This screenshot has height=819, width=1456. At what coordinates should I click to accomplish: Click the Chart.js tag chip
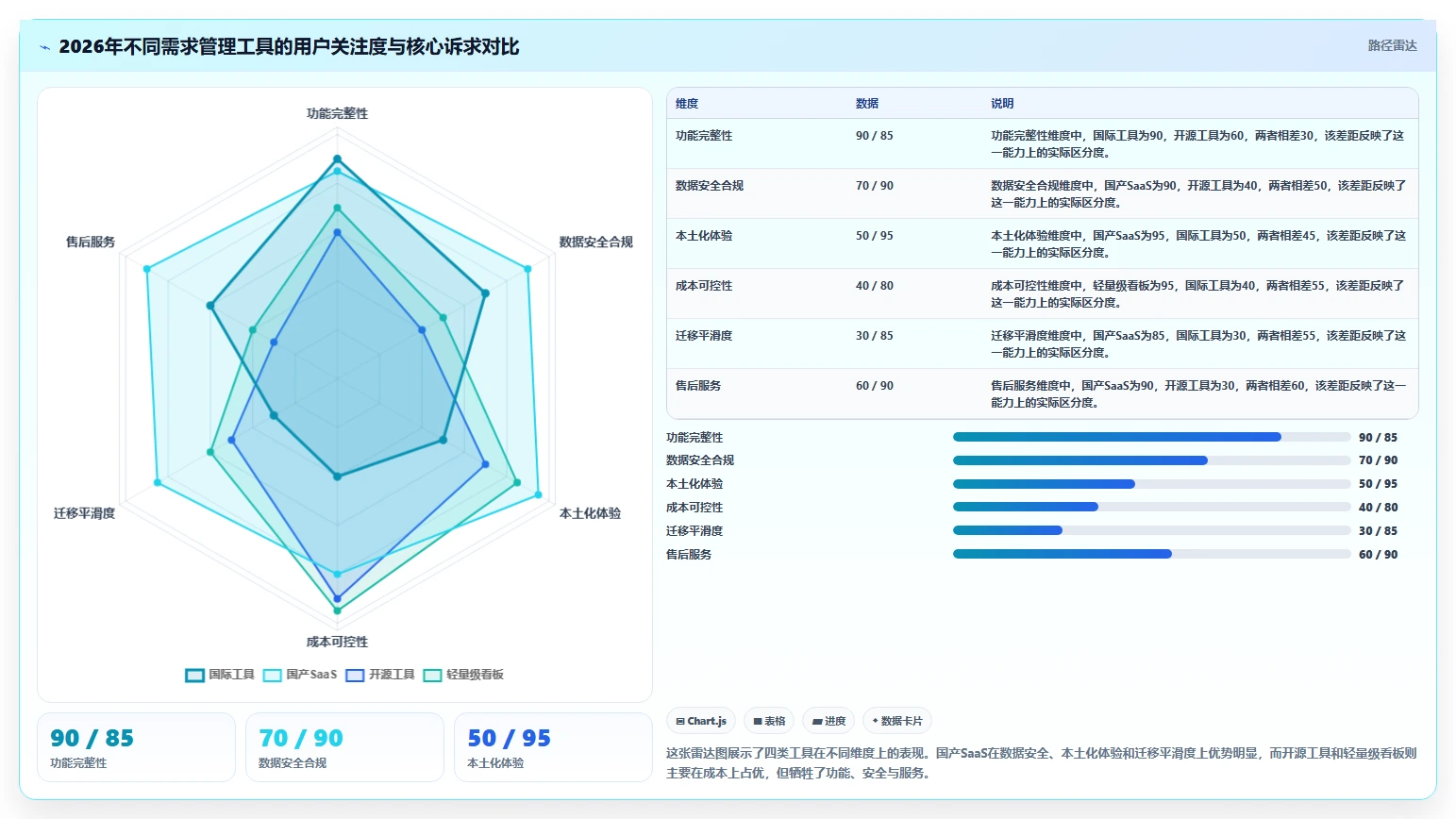coord(701,721)
